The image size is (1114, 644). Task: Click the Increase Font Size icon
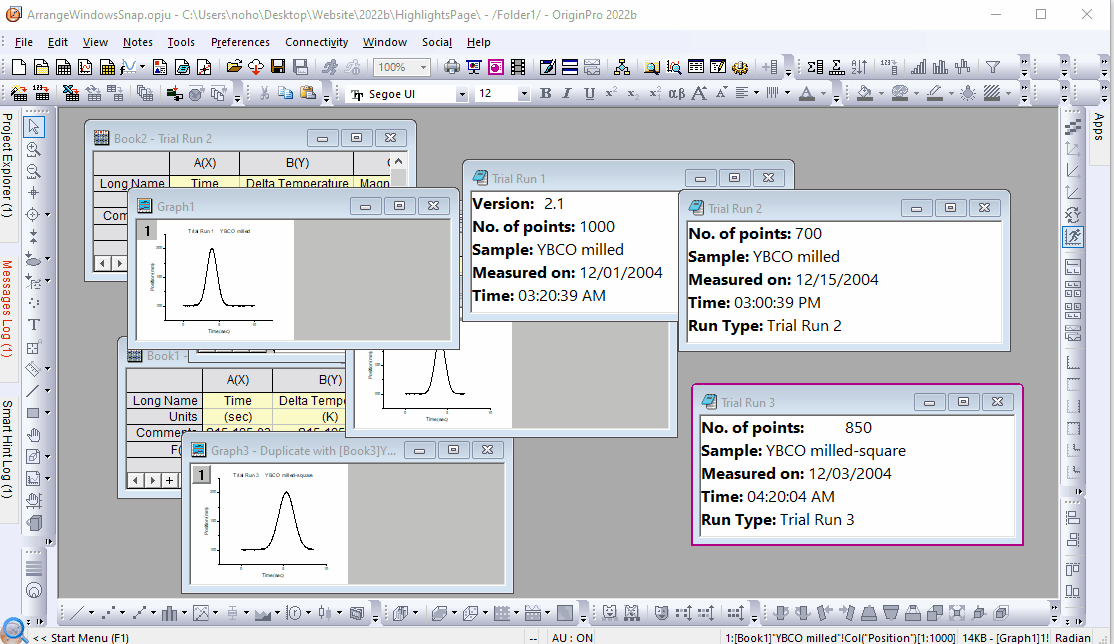699,93
